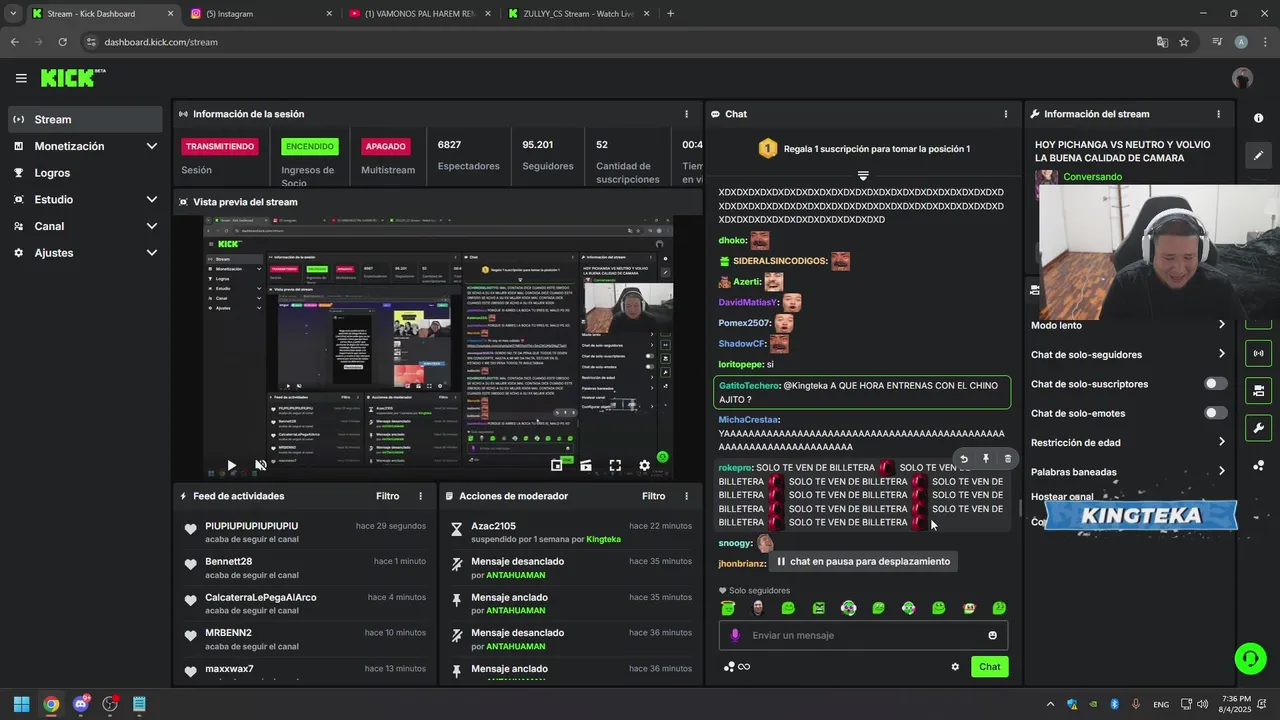
Task: Expand the Ajustes sidebar section
Action: tap(85, 253)
